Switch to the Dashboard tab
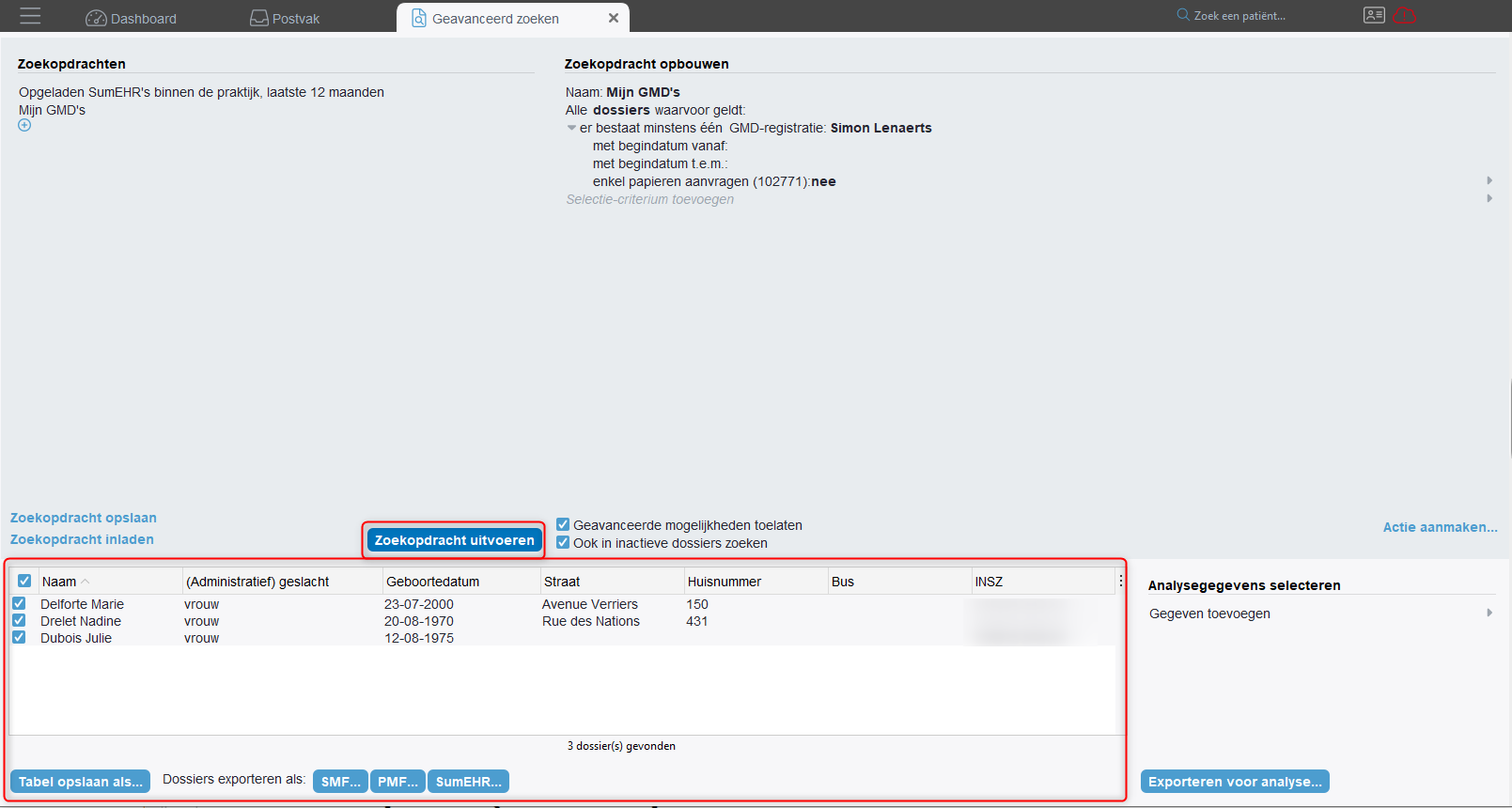Screen dimensions: 1512x808 131,18
